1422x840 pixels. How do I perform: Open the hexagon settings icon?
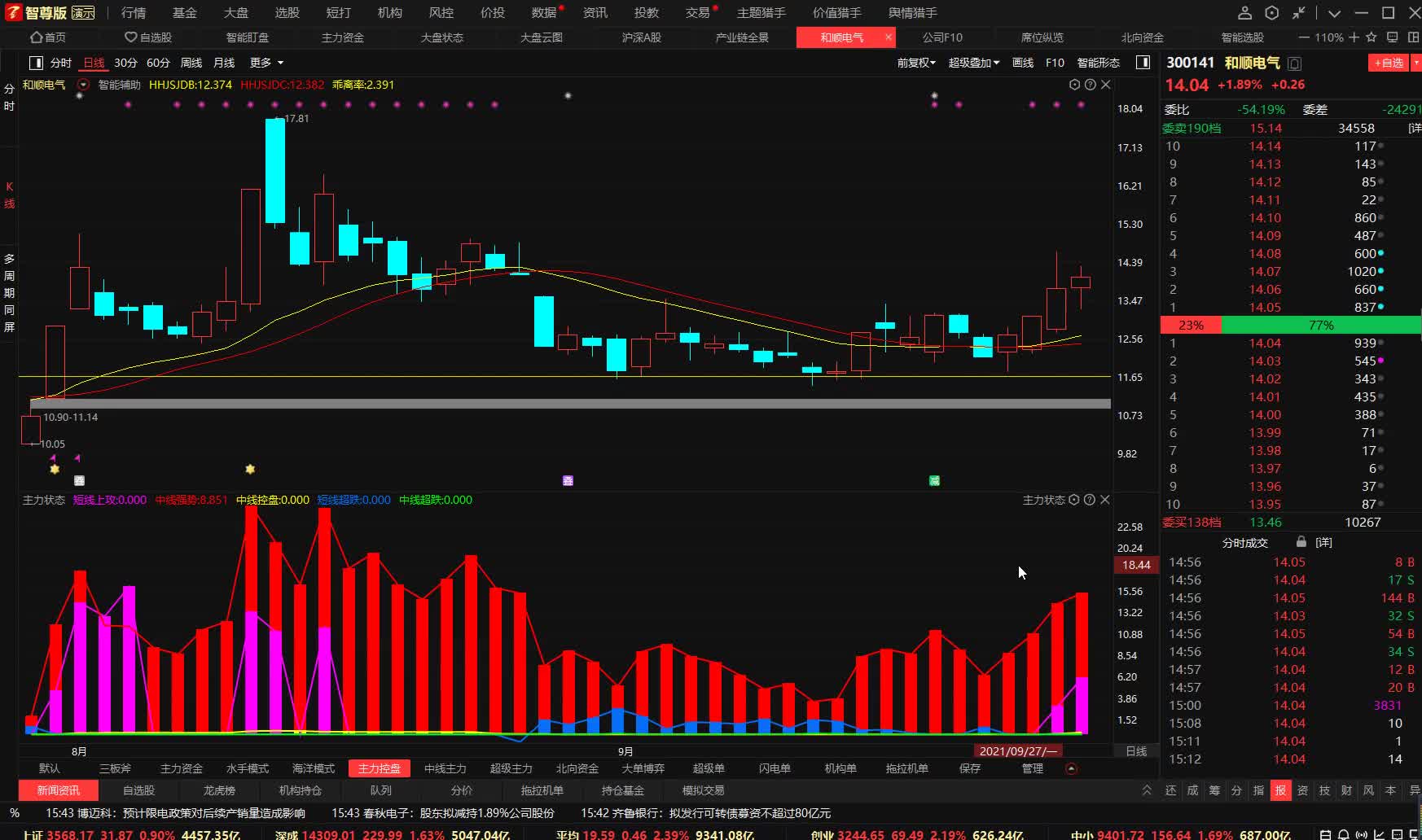click(1272, 13)
